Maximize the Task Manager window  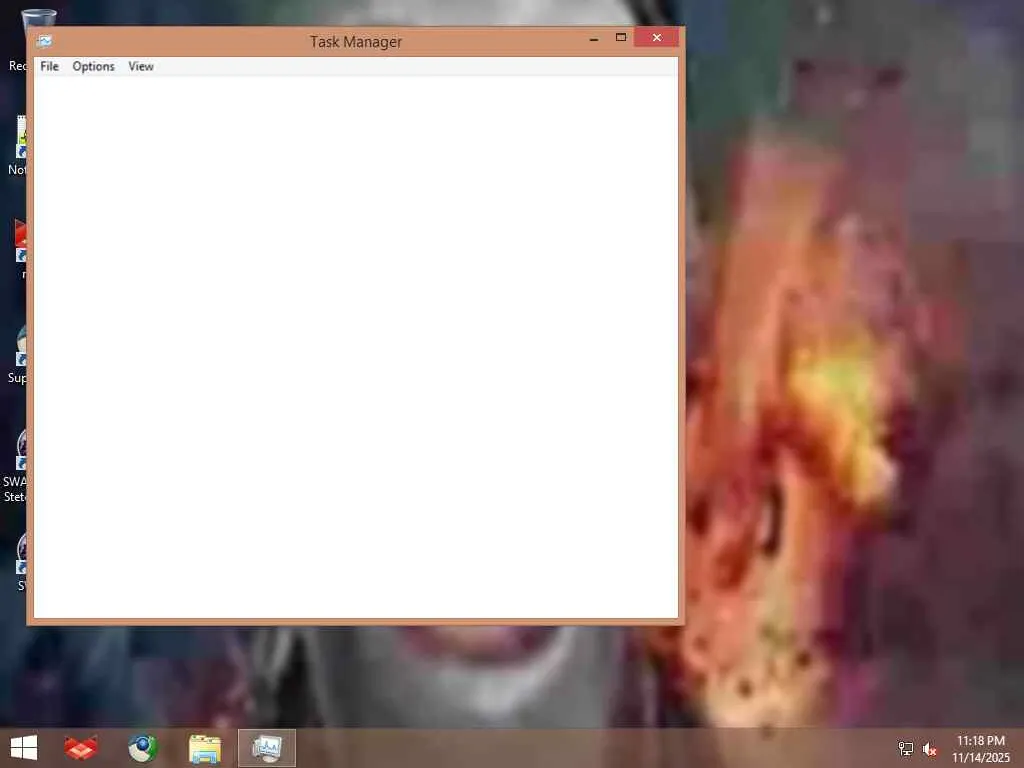click(x=621, y=38)
